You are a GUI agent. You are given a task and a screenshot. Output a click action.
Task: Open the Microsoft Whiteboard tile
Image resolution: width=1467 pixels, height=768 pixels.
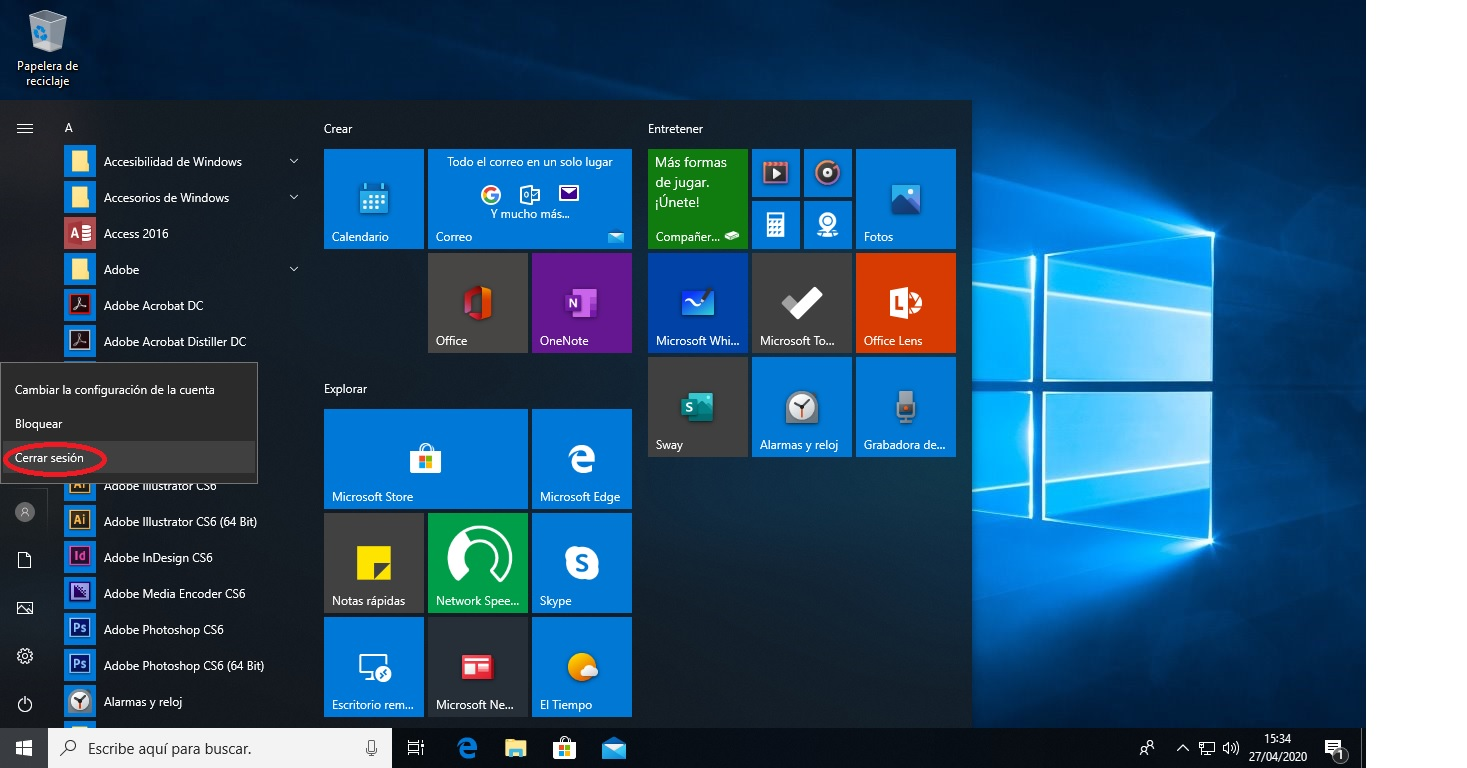coord(697,302)
